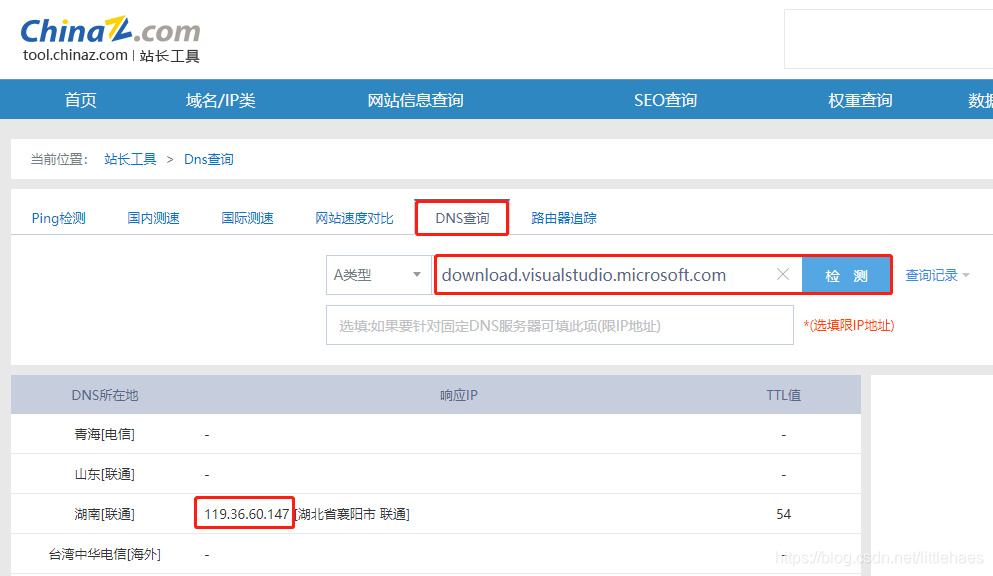Click the 青海[电信] row label
The image size is (993, 576).
[104, 434]
